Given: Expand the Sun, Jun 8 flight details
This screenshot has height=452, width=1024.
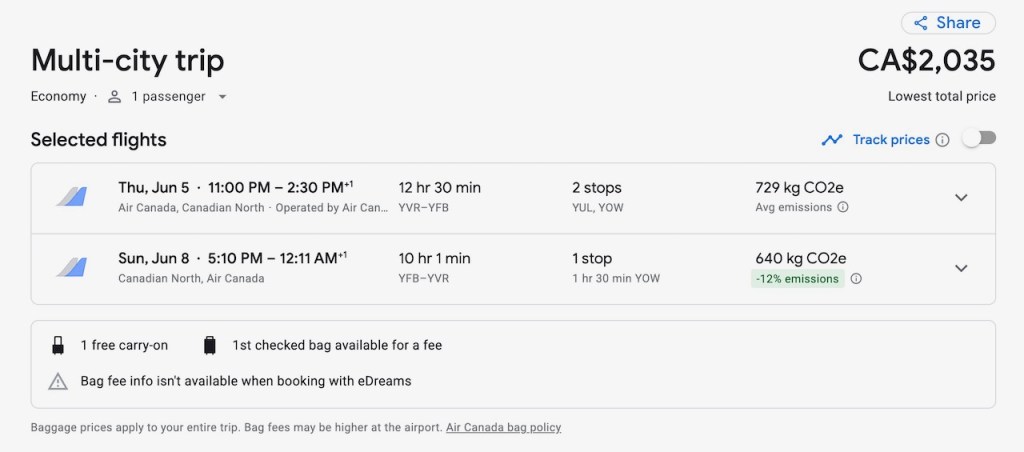Looking at the screenshot, I should click(x=961, y=268).
